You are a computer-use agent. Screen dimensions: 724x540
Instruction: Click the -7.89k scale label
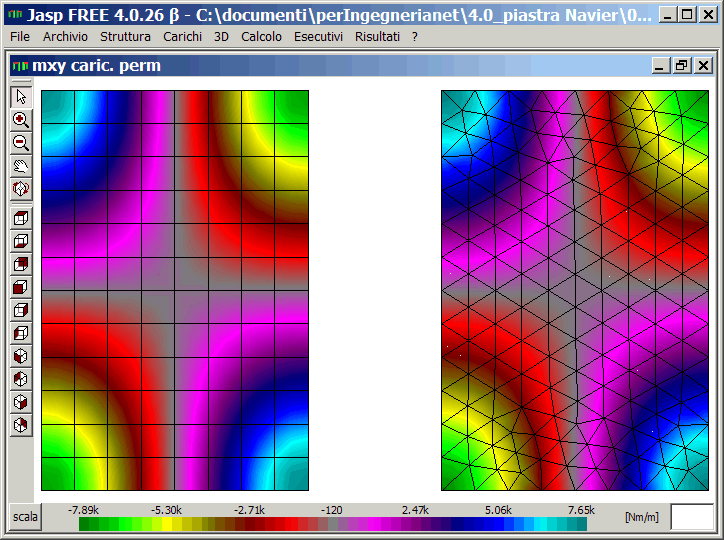click(83, 510)
